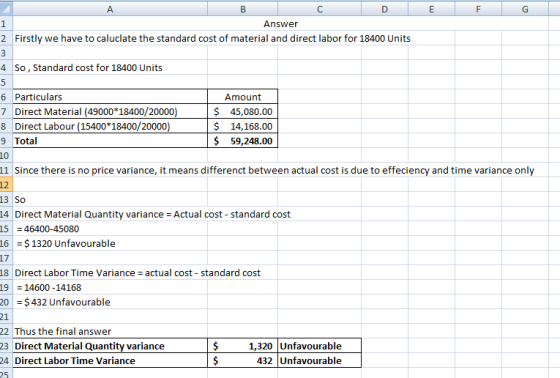560x378 pixels.
Task: Select column D header
Action: 385,9
